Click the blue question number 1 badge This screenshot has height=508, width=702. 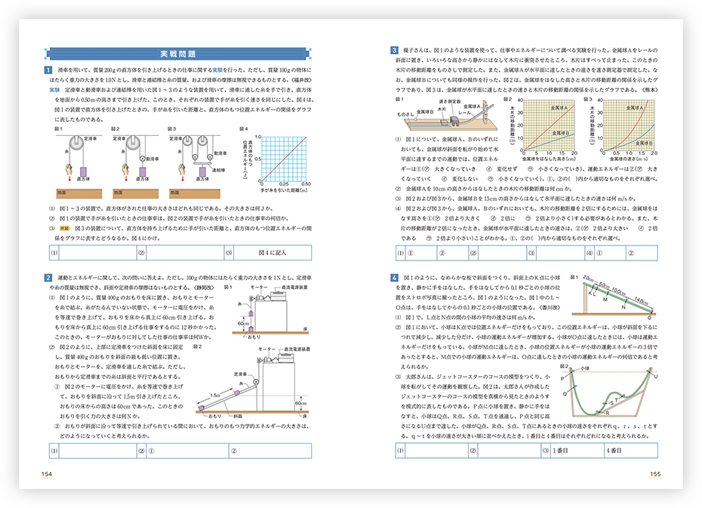(x=47, y=72)
